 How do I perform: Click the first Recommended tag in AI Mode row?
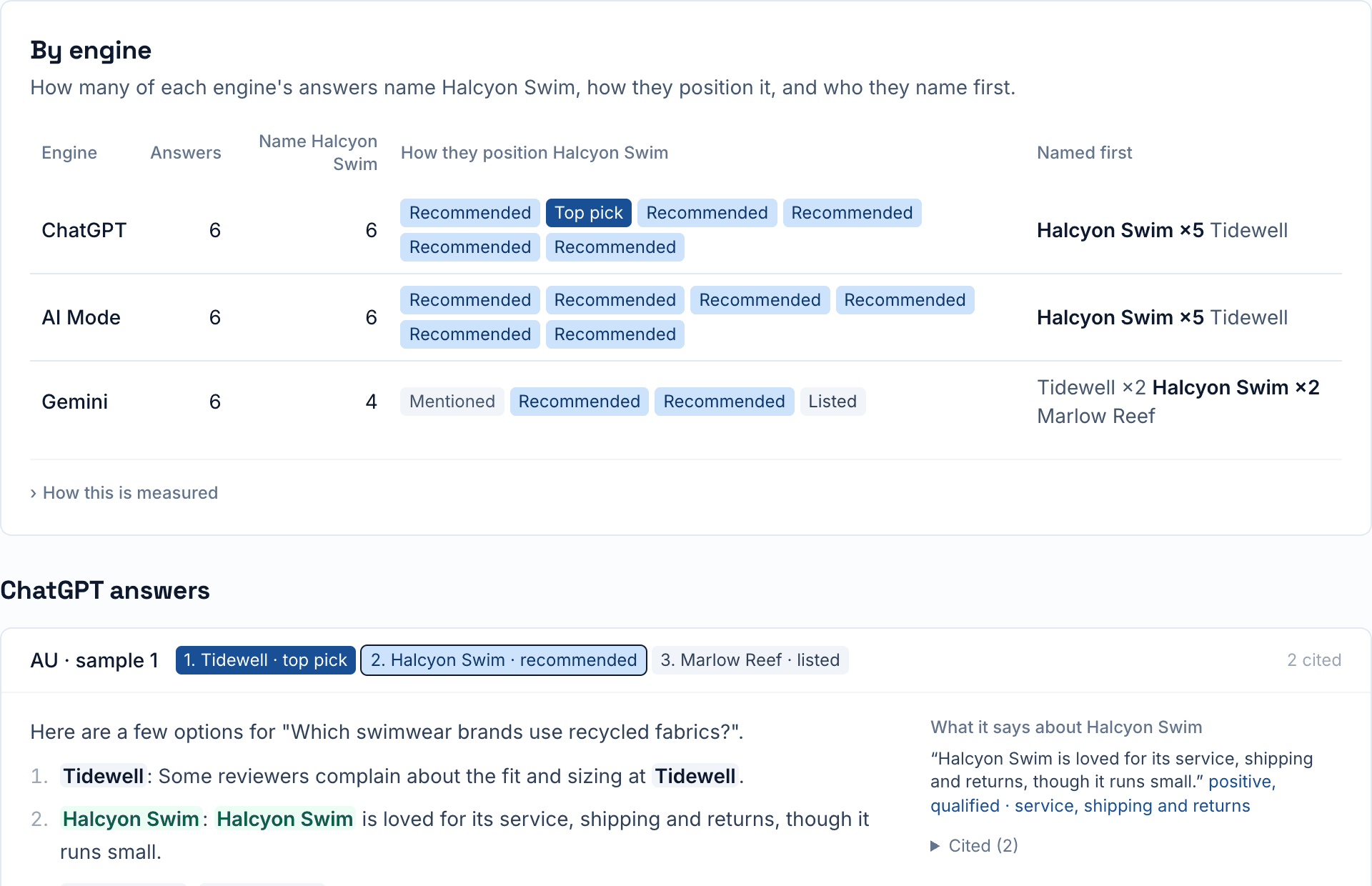pyautogui.click(x=470, y=300)
